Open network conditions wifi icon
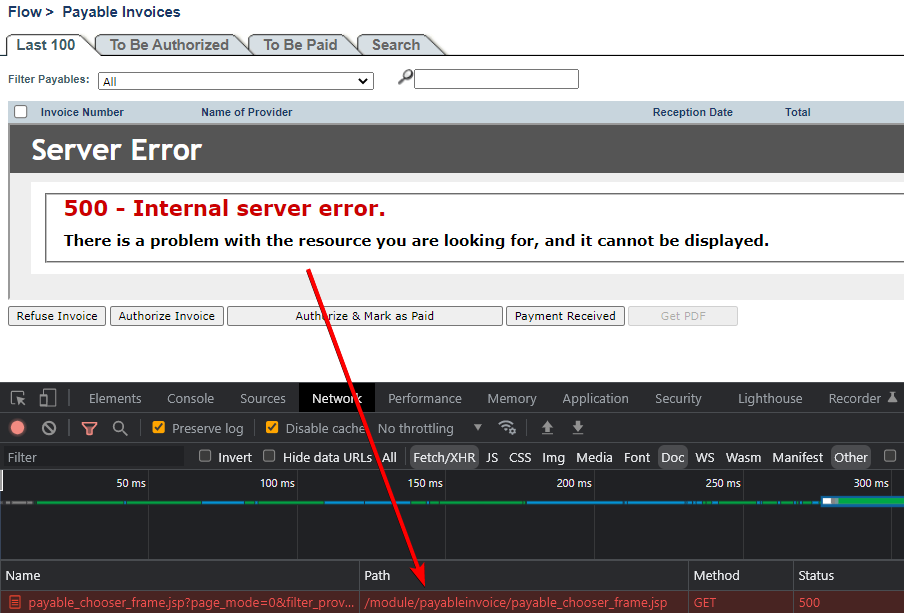 pyautogui.click(x=507, y=428)
